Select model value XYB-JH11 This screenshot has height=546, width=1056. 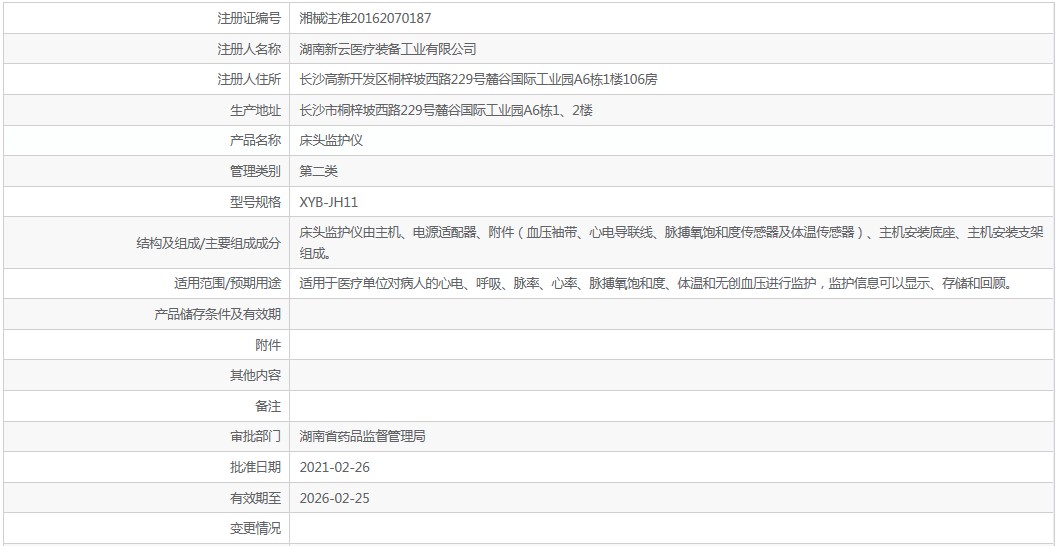(x=329, y=202)
